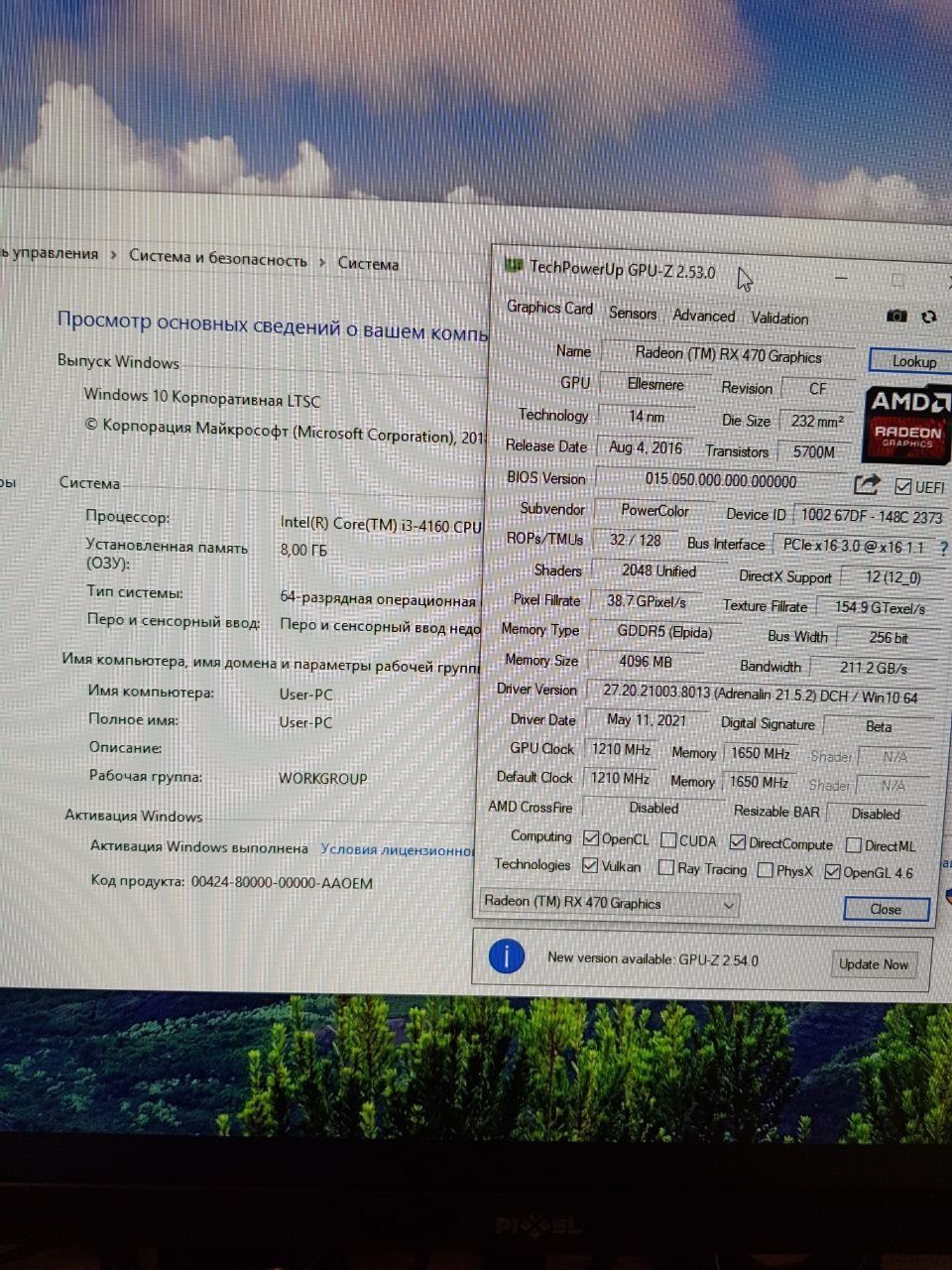Screen dimensions: 952x1270
Task: Click the DirectX Support field 12 (12_0)
Action: coord(892,576)
